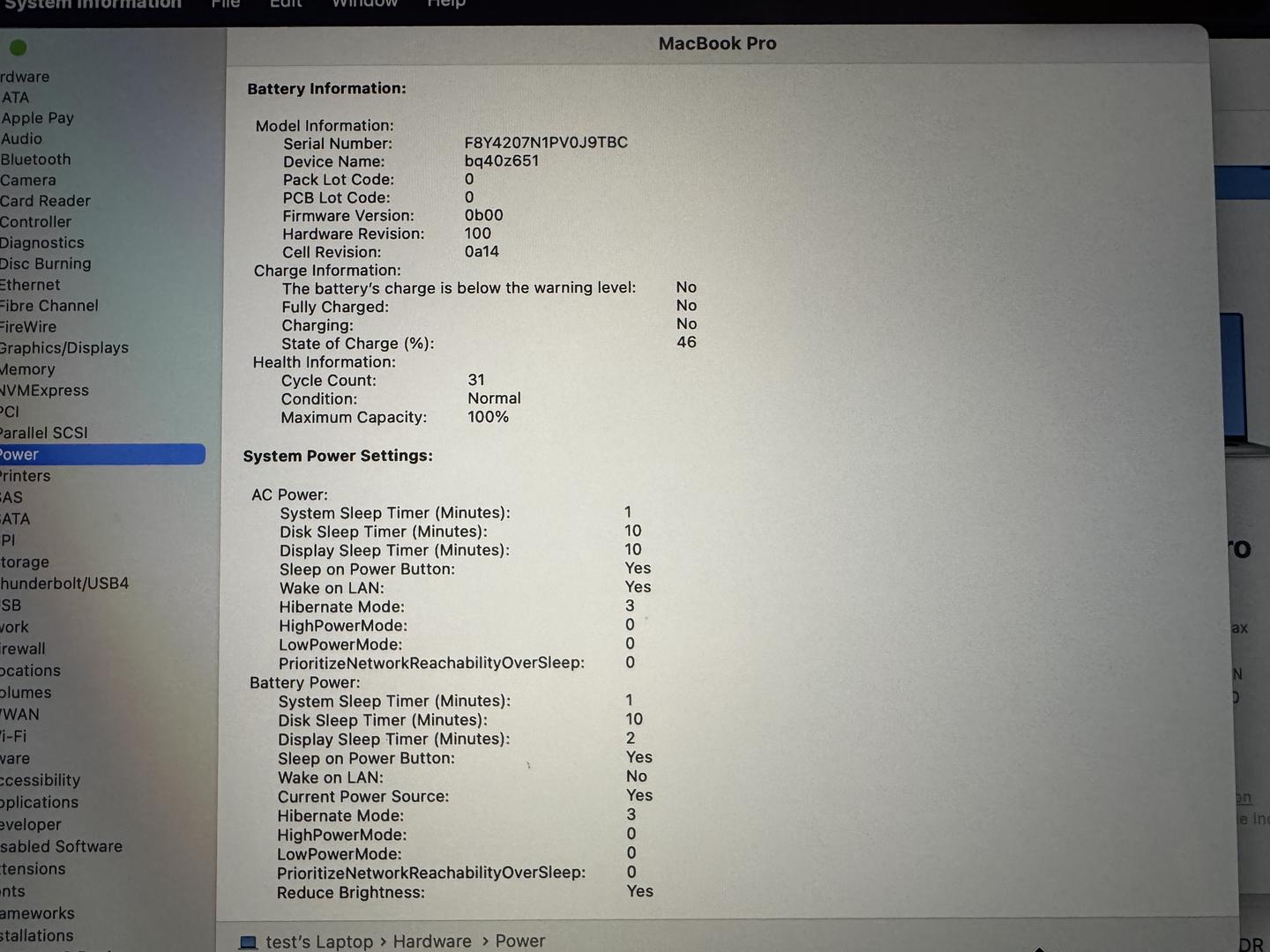Click Hardware in the bottom path bar
The image size is (1270, 952).
coord(431,941)
